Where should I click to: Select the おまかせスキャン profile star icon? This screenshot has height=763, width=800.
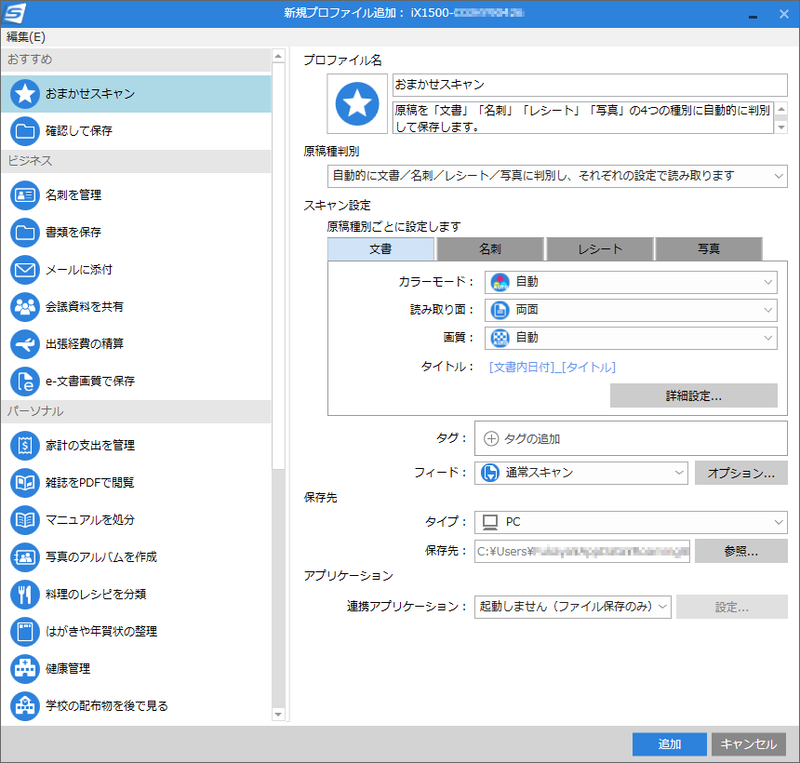(25, 95)
